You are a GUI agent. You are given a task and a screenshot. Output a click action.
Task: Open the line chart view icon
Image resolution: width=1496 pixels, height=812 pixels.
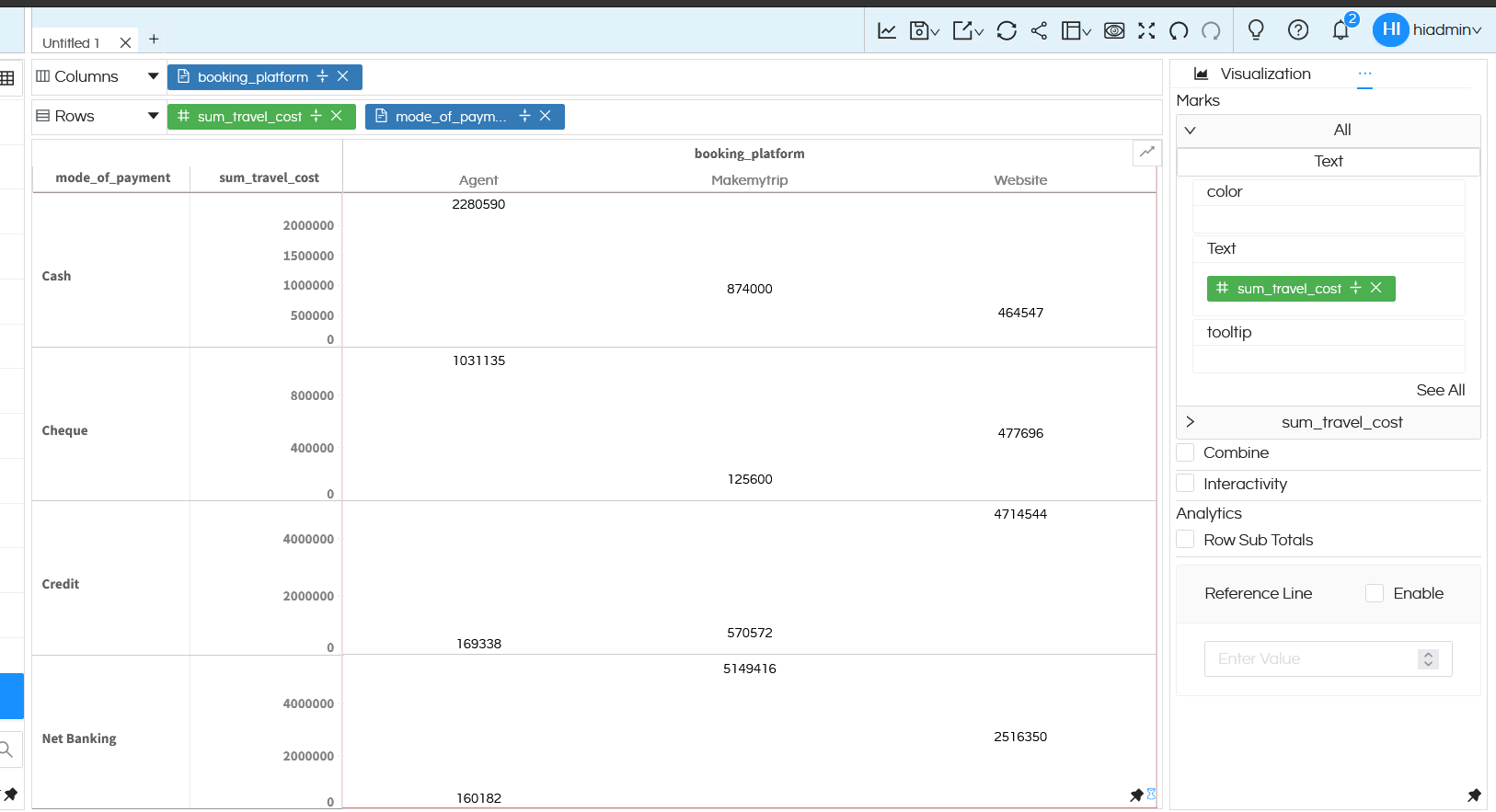pos(887,30)
